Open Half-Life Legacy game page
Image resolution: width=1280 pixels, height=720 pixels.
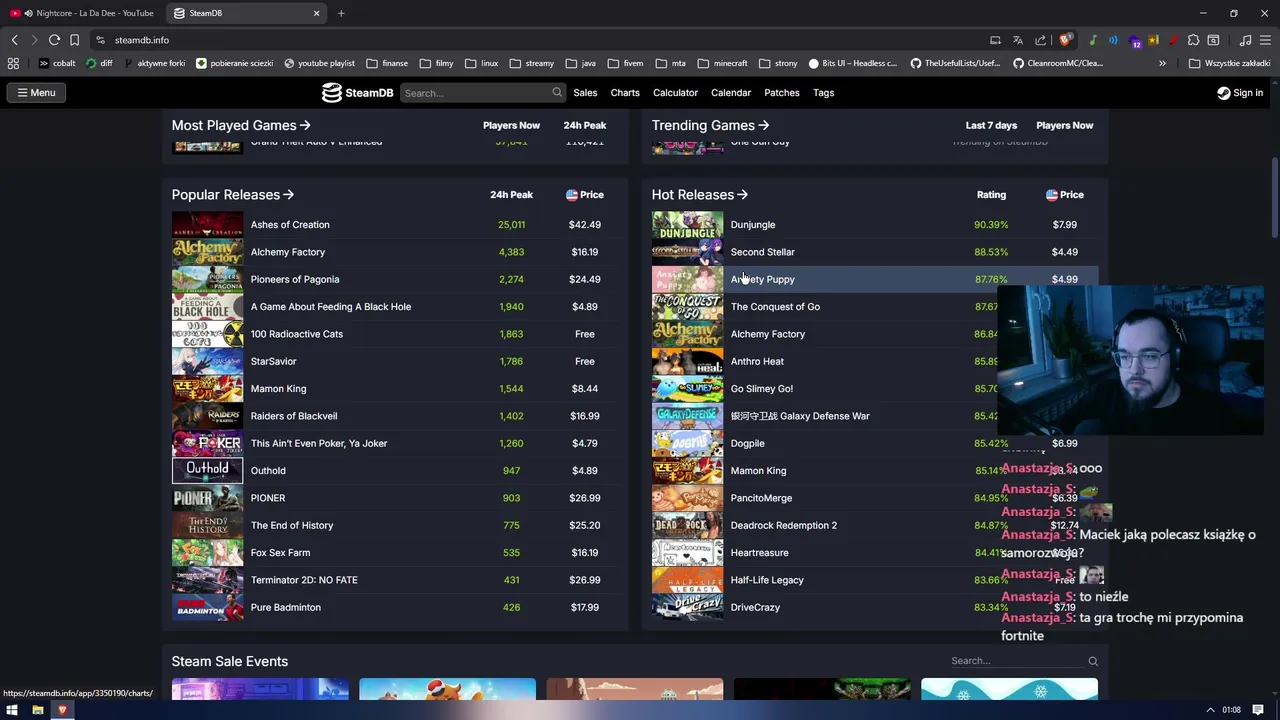[767, 580]
